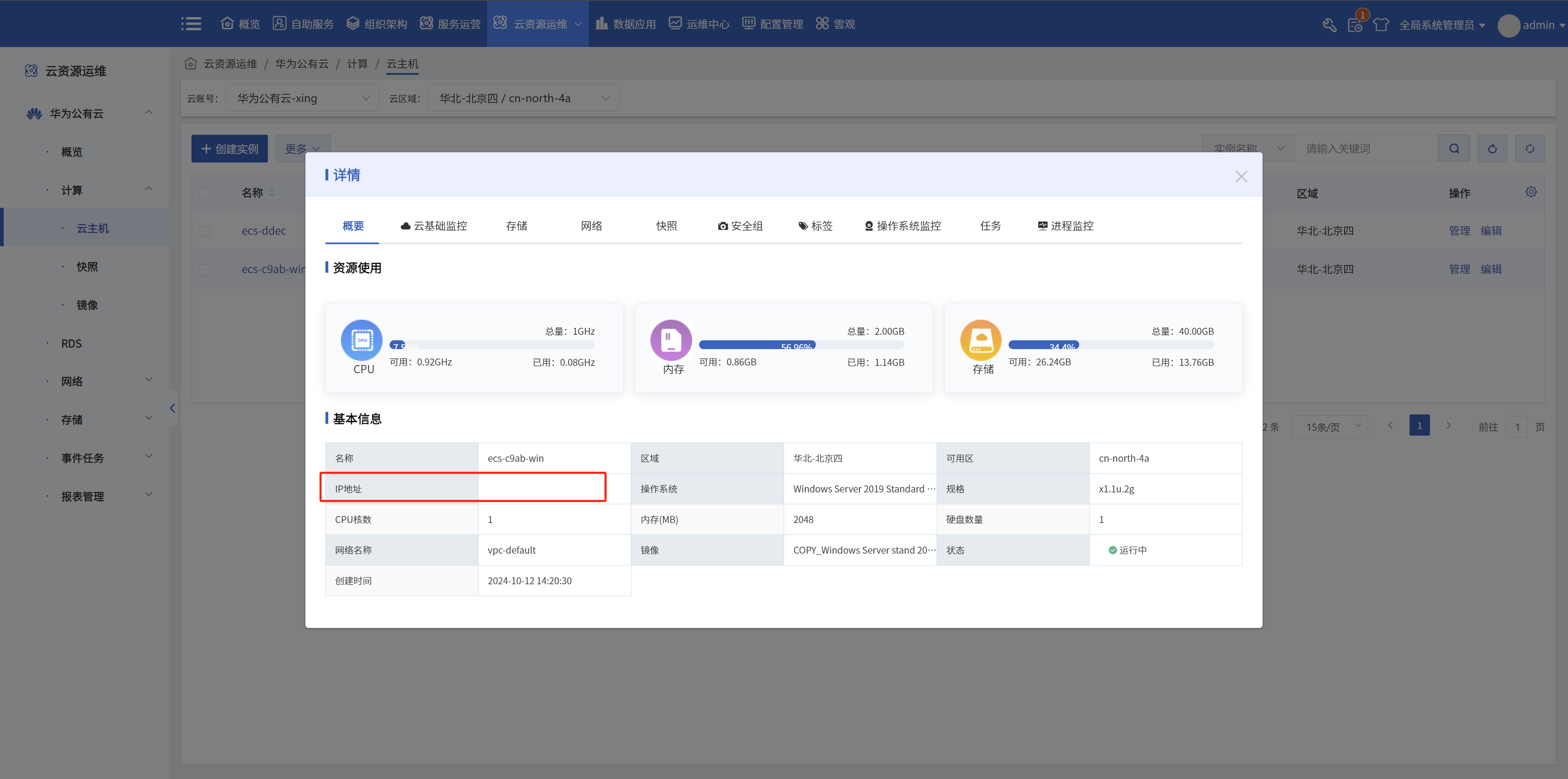The width and height of the screenshot is (1568, 779).
Task: Open the notification task icon with badge
Action: [1356, 24]
